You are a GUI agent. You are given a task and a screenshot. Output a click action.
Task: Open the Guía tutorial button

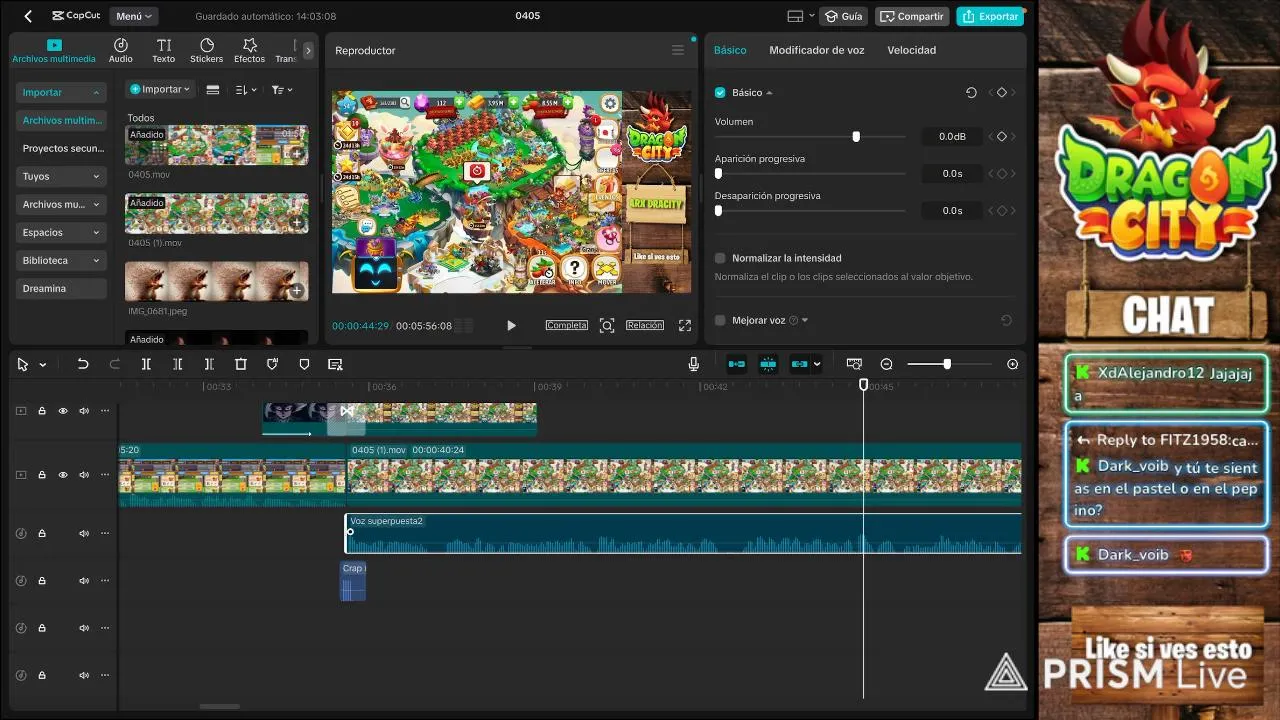tap(843, 16)
